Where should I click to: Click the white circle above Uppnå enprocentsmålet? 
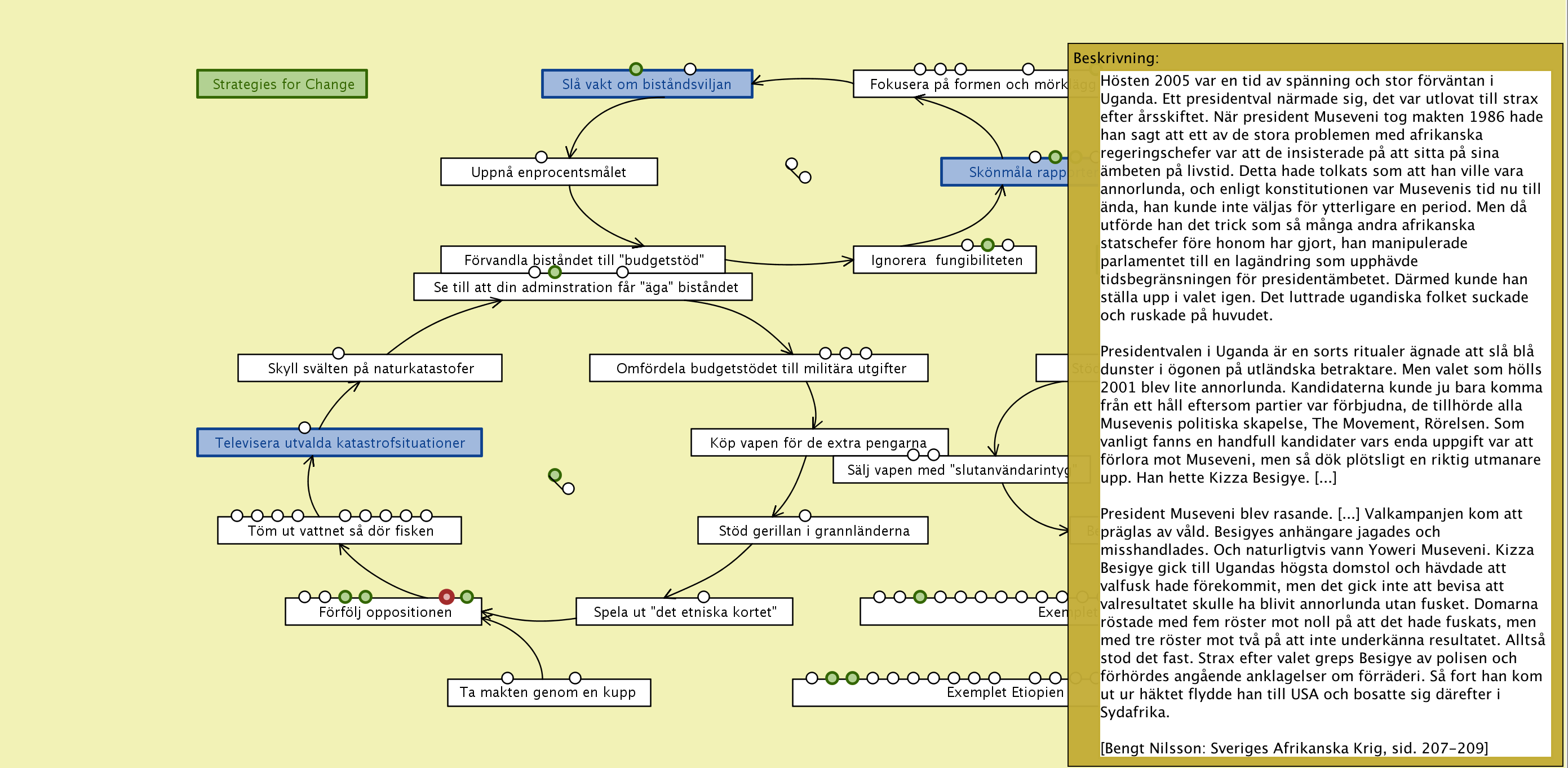pyautogui.click(x=541, y=157)
